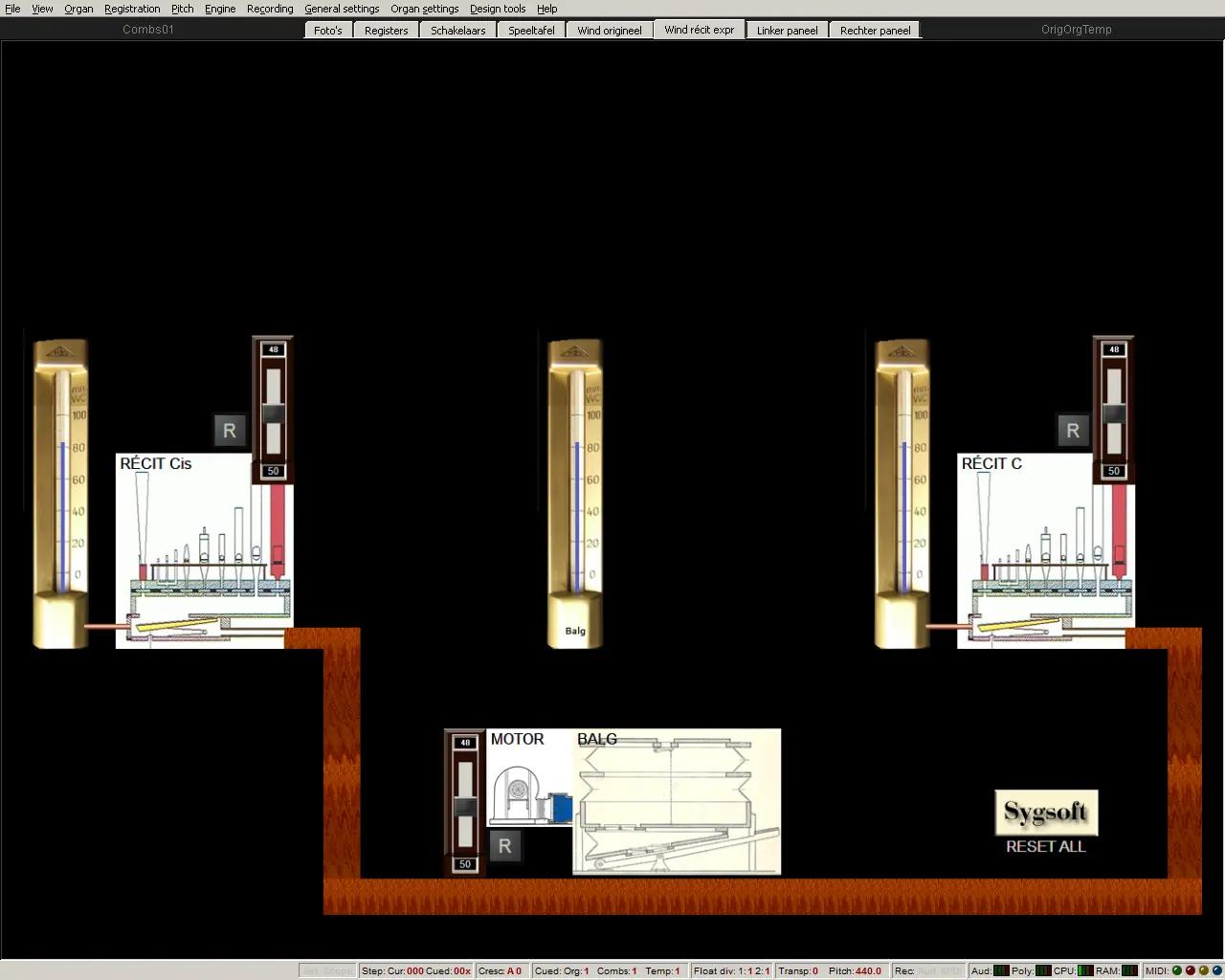
Task: Click the Sygsoft logo
Action: [1046, 813]
